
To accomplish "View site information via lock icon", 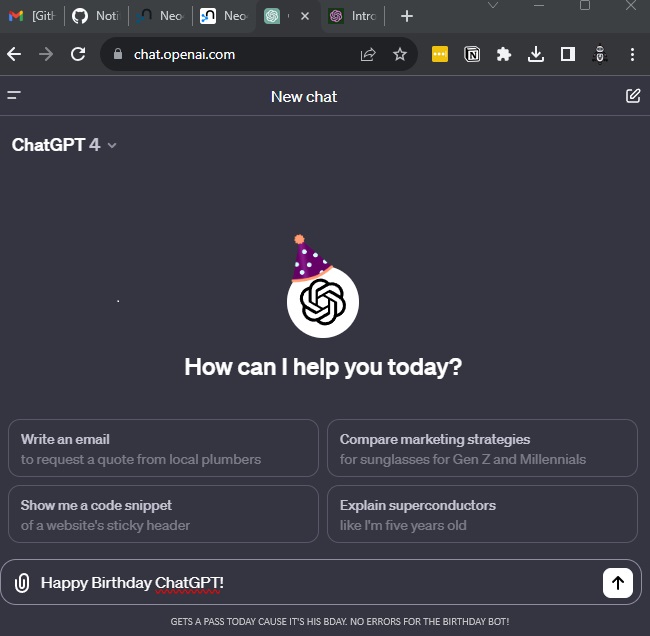I will [118, 54].
